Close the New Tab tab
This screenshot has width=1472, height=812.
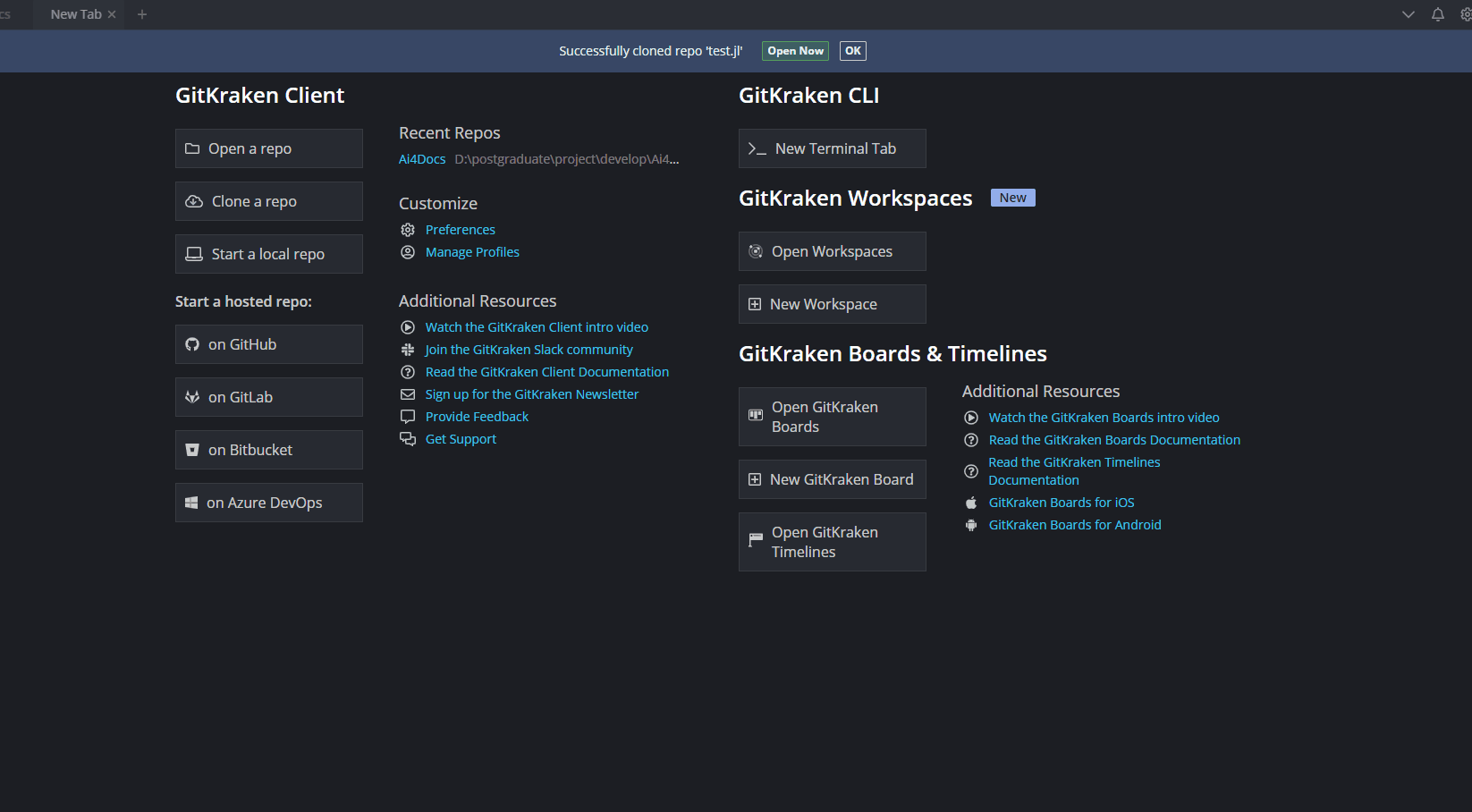point(112,14)
